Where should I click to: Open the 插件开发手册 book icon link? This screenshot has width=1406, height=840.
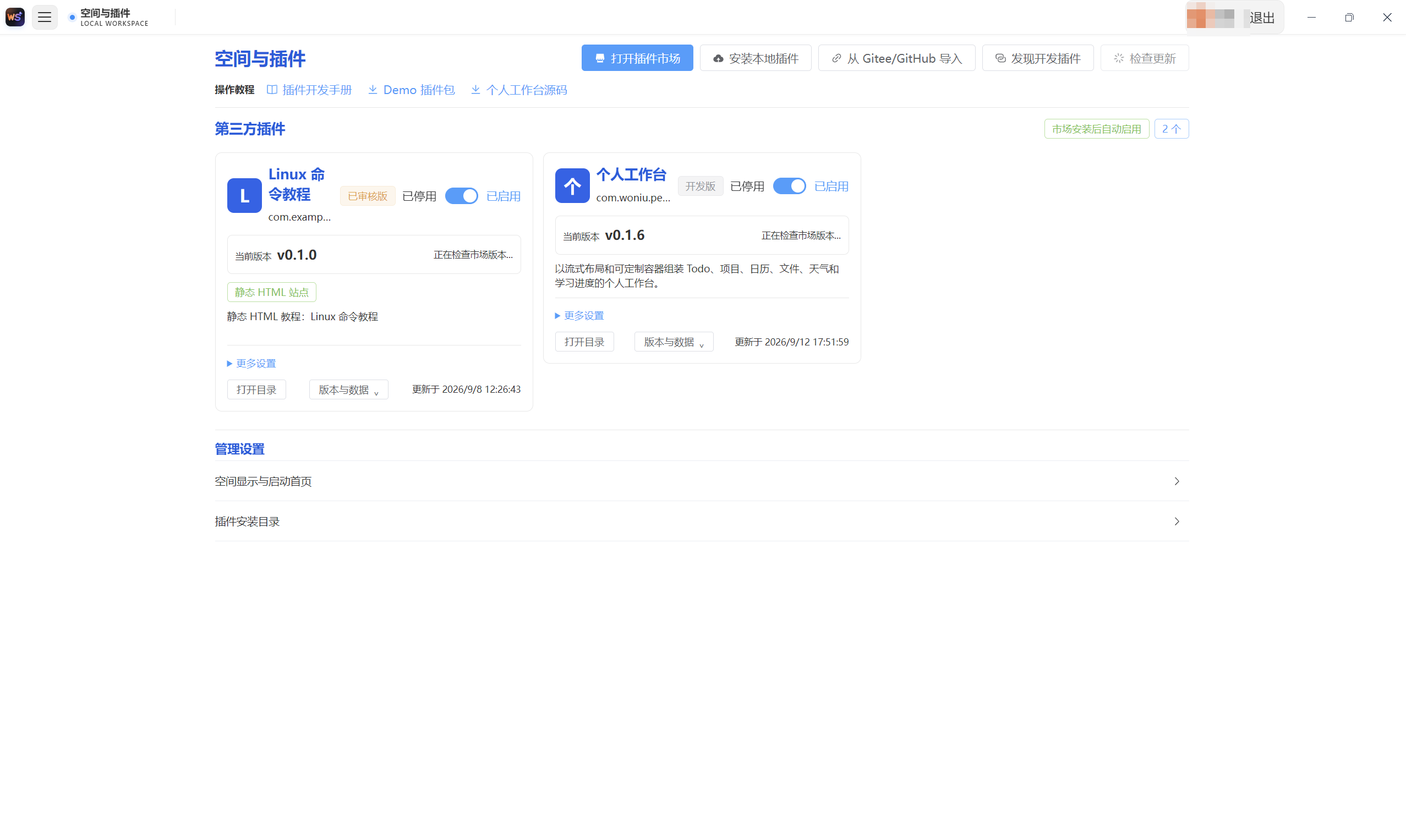click(309, 90)
